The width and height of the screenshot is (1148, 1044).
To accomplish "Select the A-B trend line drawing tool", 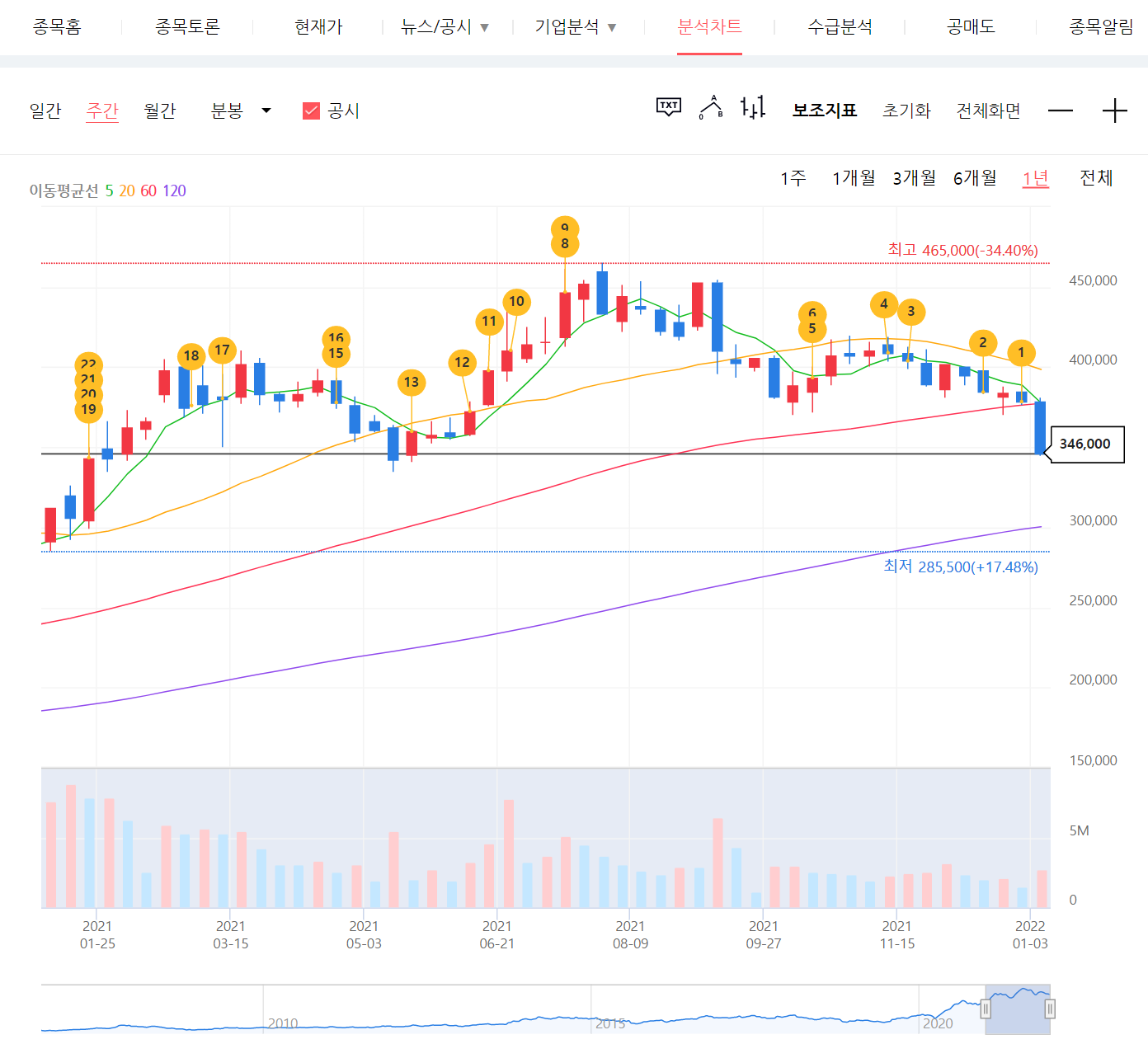I will click(x=711, y=107).
